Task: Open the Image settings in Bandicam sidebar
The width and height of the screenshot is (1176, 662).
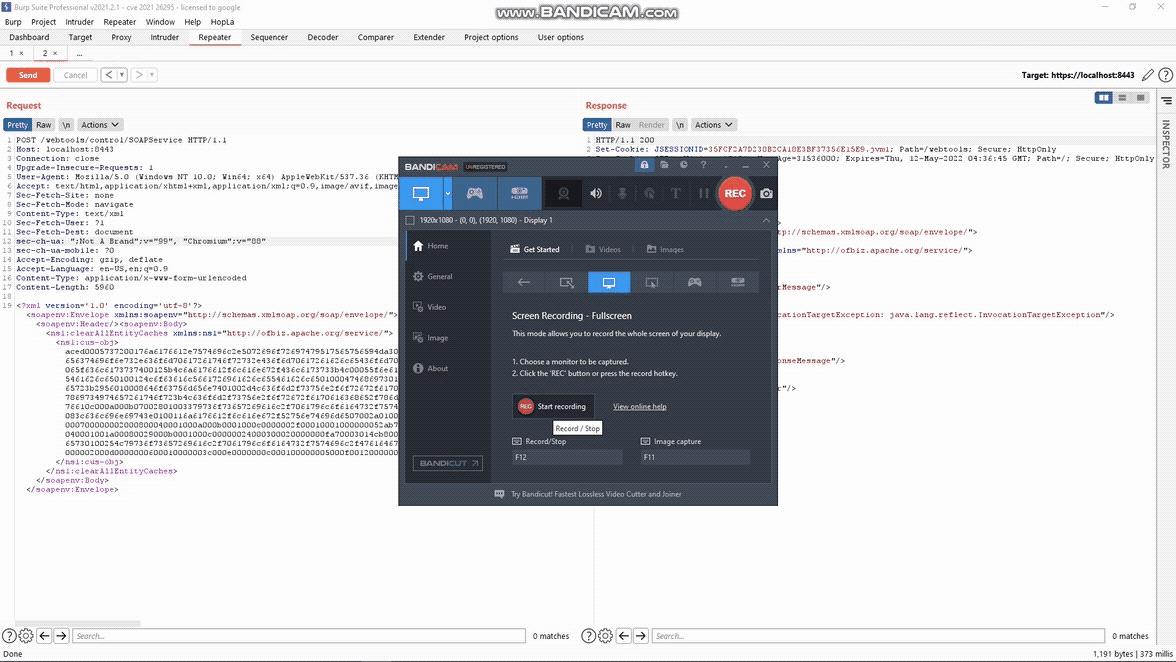Action: click(430, 338)
